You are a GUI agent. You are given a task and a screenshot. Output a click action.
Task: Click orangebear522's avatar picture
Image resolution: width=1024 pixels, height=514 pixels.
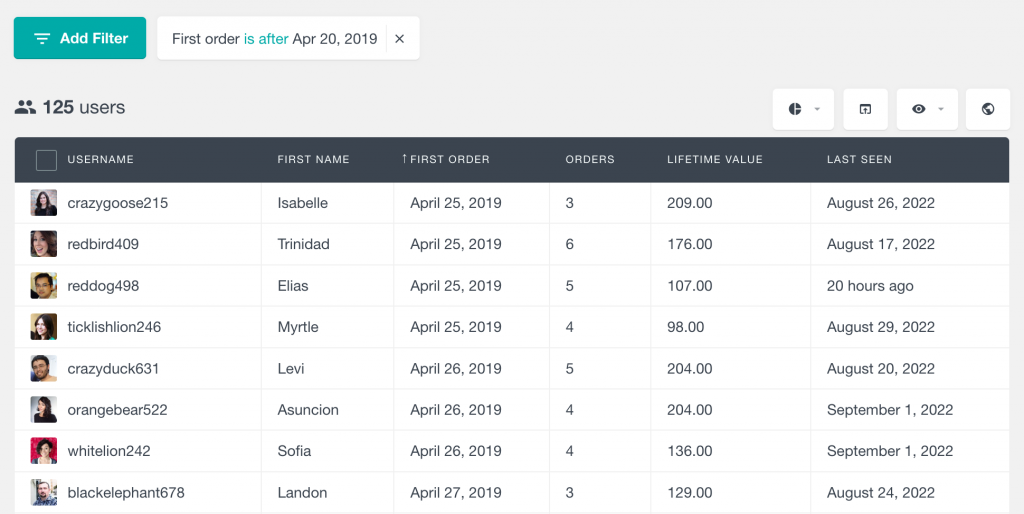(x=44, y=410)
